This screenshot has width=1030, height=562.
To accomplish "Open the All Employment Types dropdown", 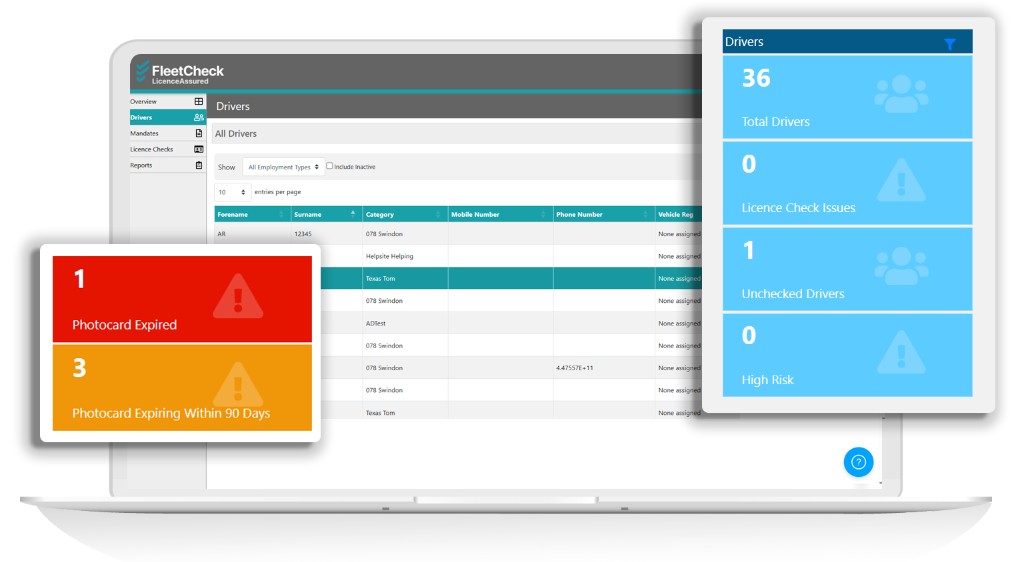I will click(283, 167).
